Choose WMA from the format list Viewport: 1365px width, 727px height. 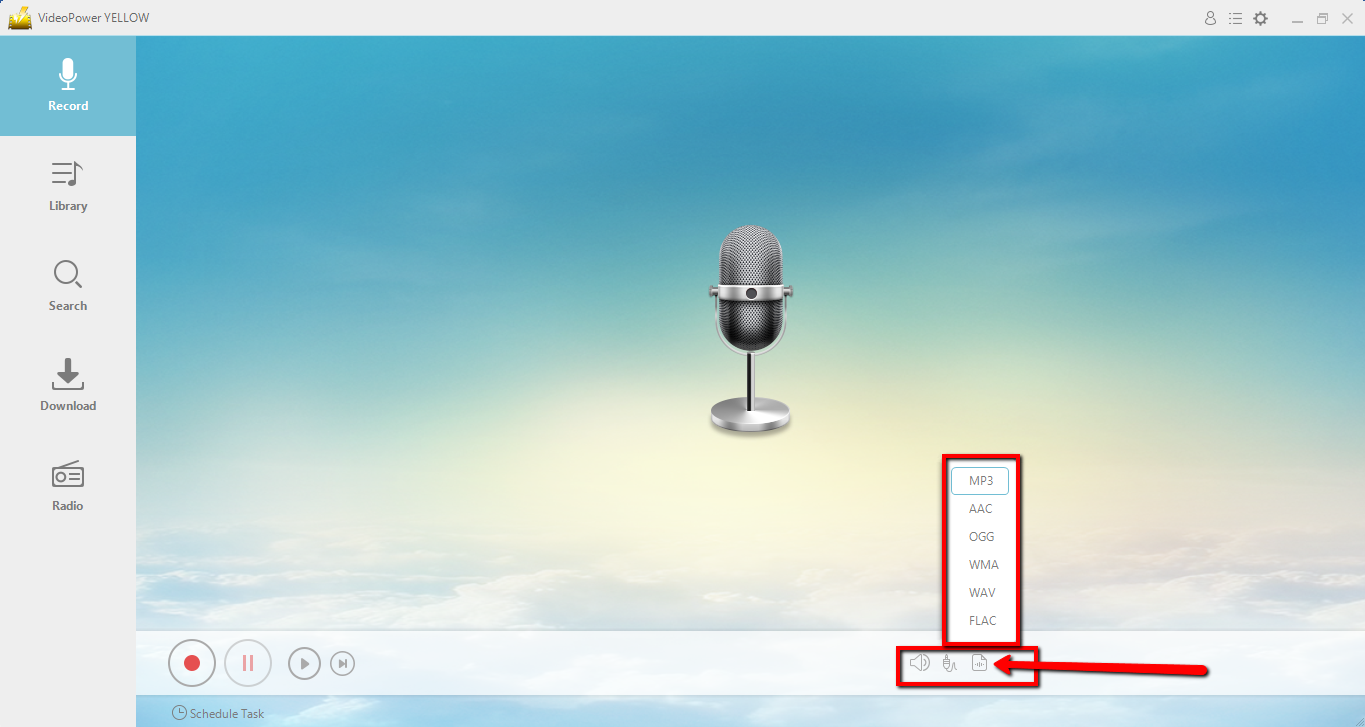982,564
